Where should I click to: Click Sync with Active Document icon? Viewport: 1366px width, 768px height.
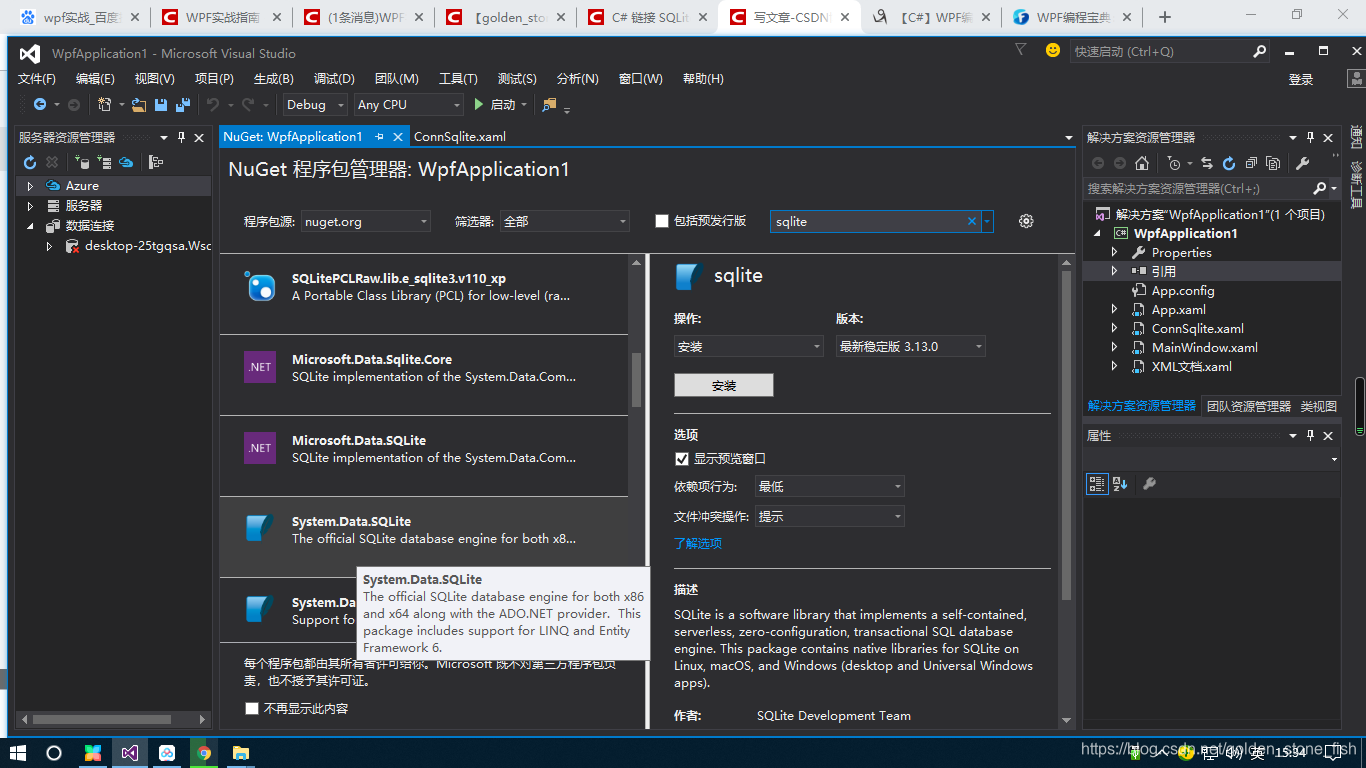click(x=1207, y=163)
